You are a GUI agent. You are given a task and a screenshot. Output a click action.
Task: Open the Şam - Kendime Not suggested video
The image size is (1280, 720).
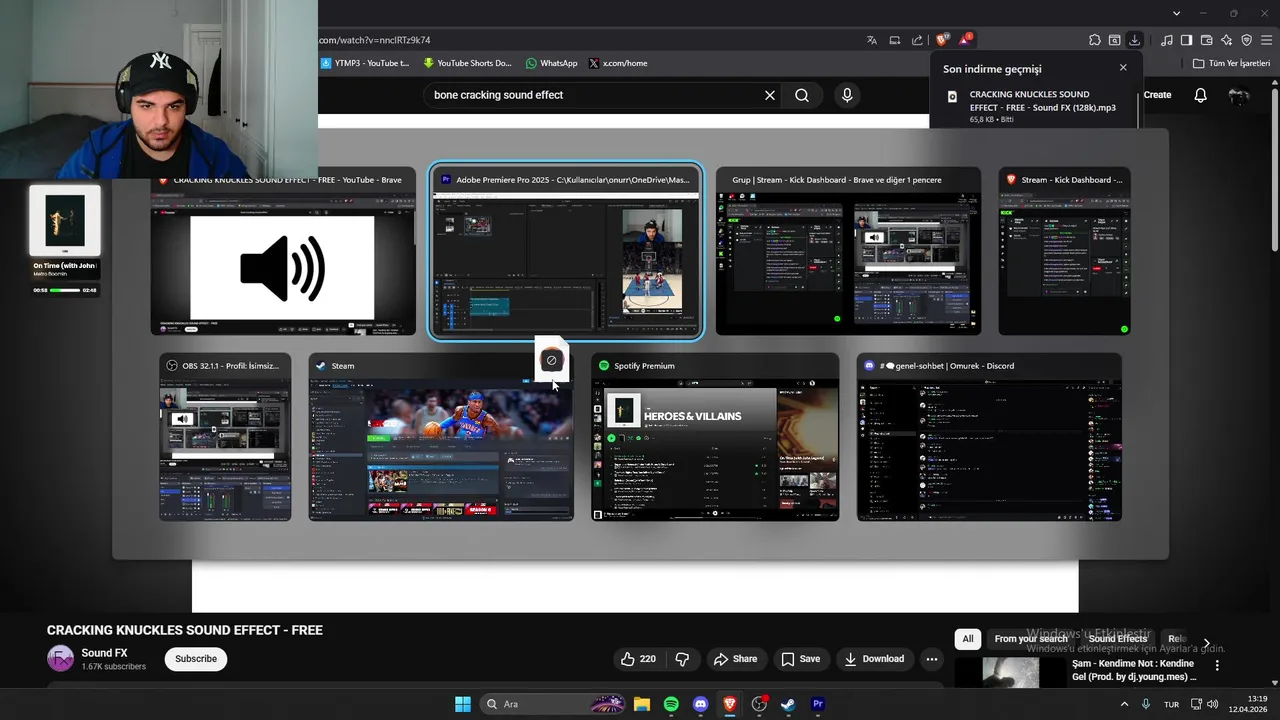1133,670
